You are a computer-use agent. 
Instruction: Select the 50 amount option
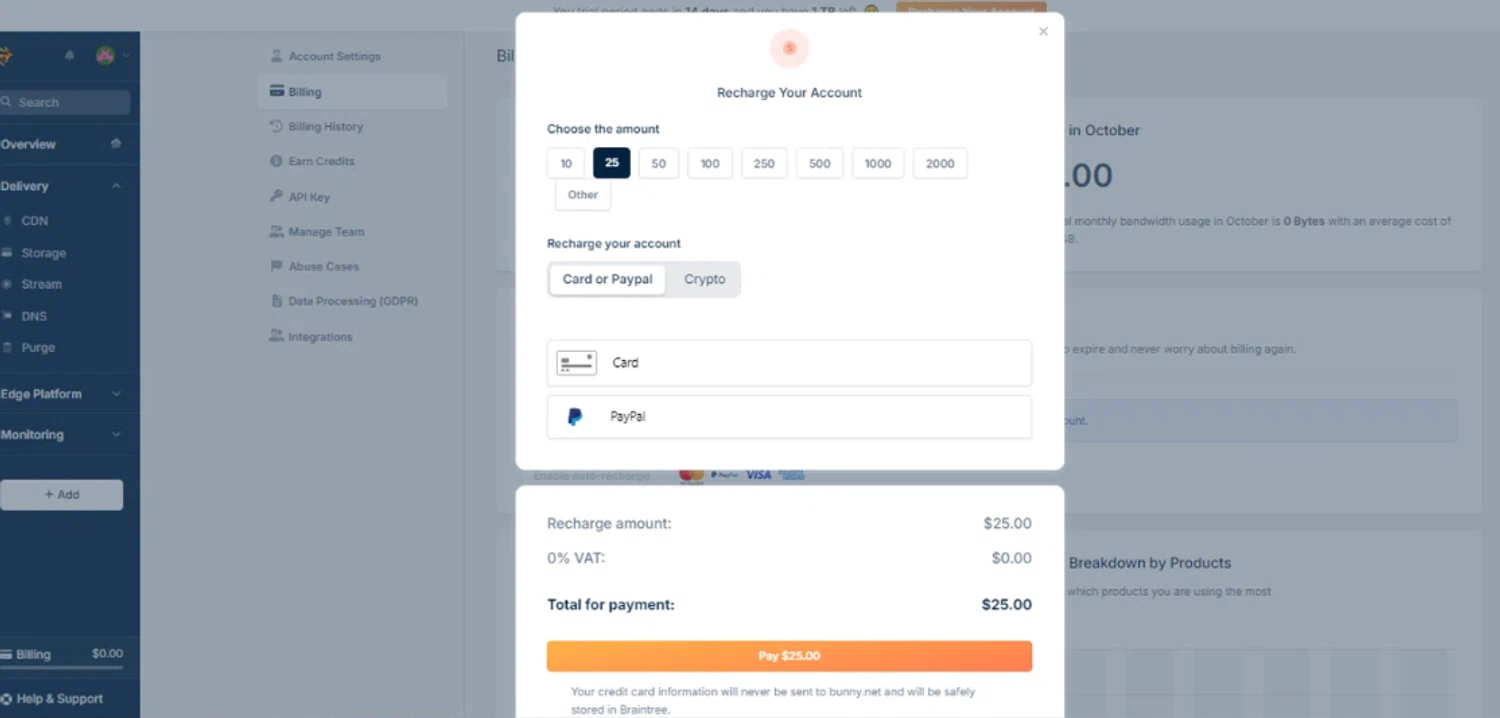(659, 163)
